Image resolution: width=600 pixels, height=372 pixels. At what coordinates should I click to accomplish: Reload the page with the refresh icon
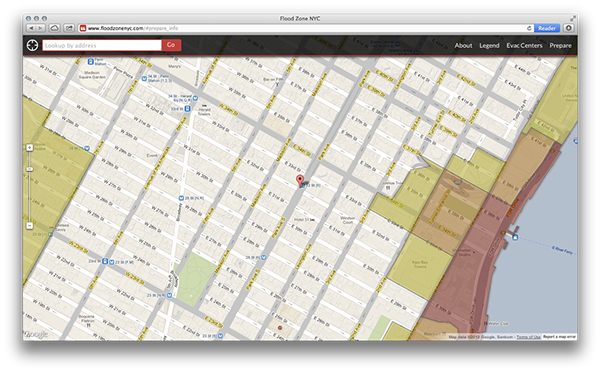click(529, 28)
